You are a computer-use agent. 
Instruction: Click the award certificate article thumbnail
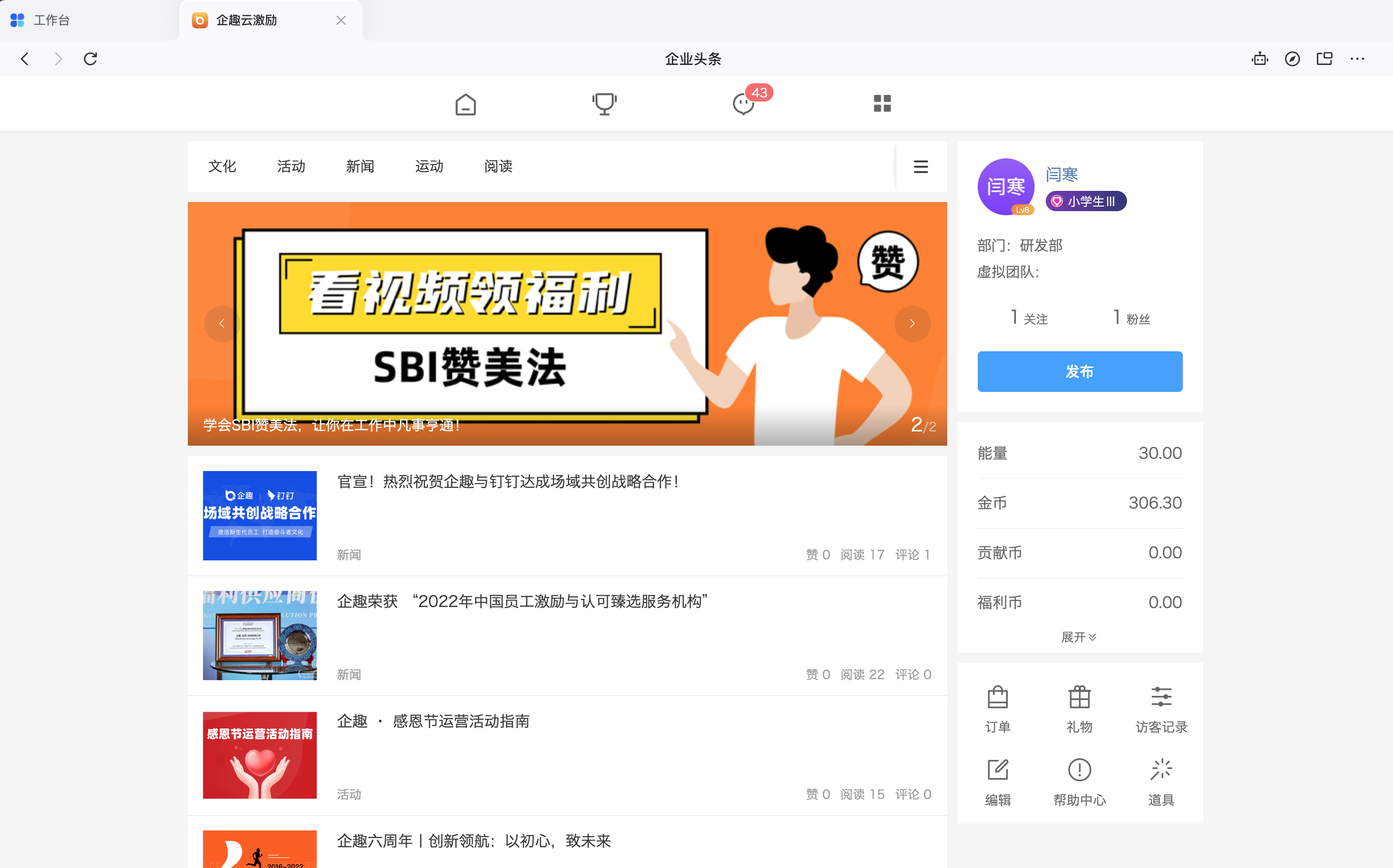coord(259,636)
